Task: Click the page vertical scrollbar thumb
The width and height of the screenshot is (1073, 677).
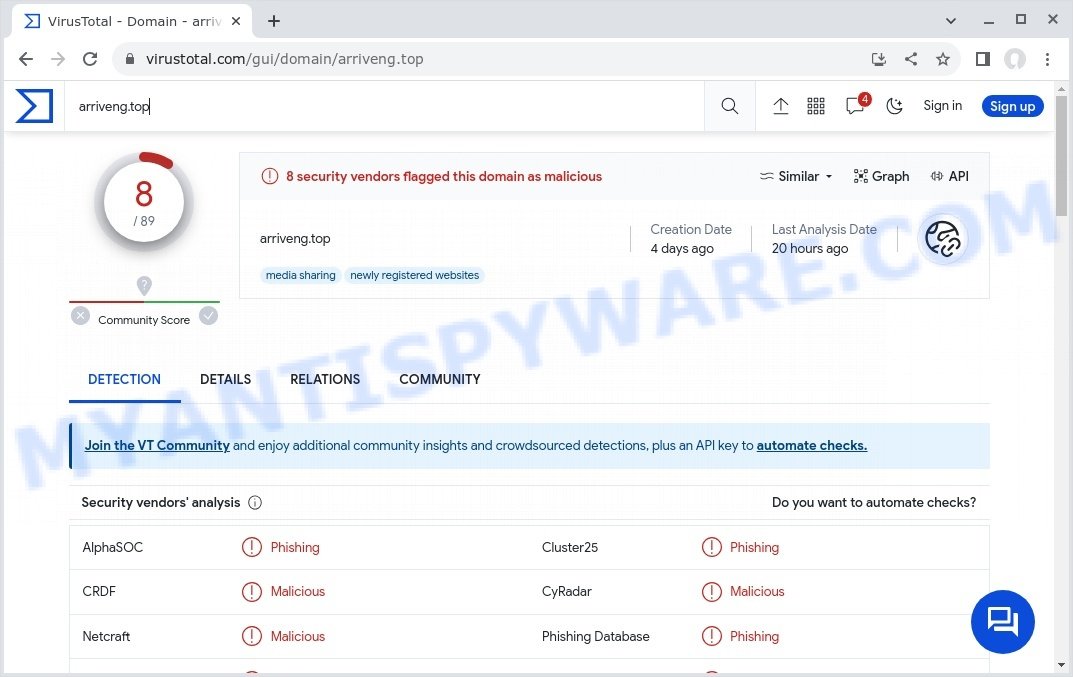Action: (x=1061, y=156)
